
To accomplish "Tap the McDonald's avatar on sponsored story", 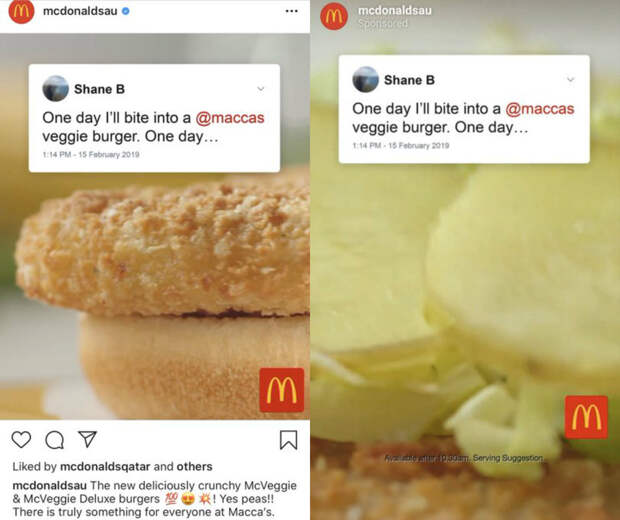I will [334, 16].
